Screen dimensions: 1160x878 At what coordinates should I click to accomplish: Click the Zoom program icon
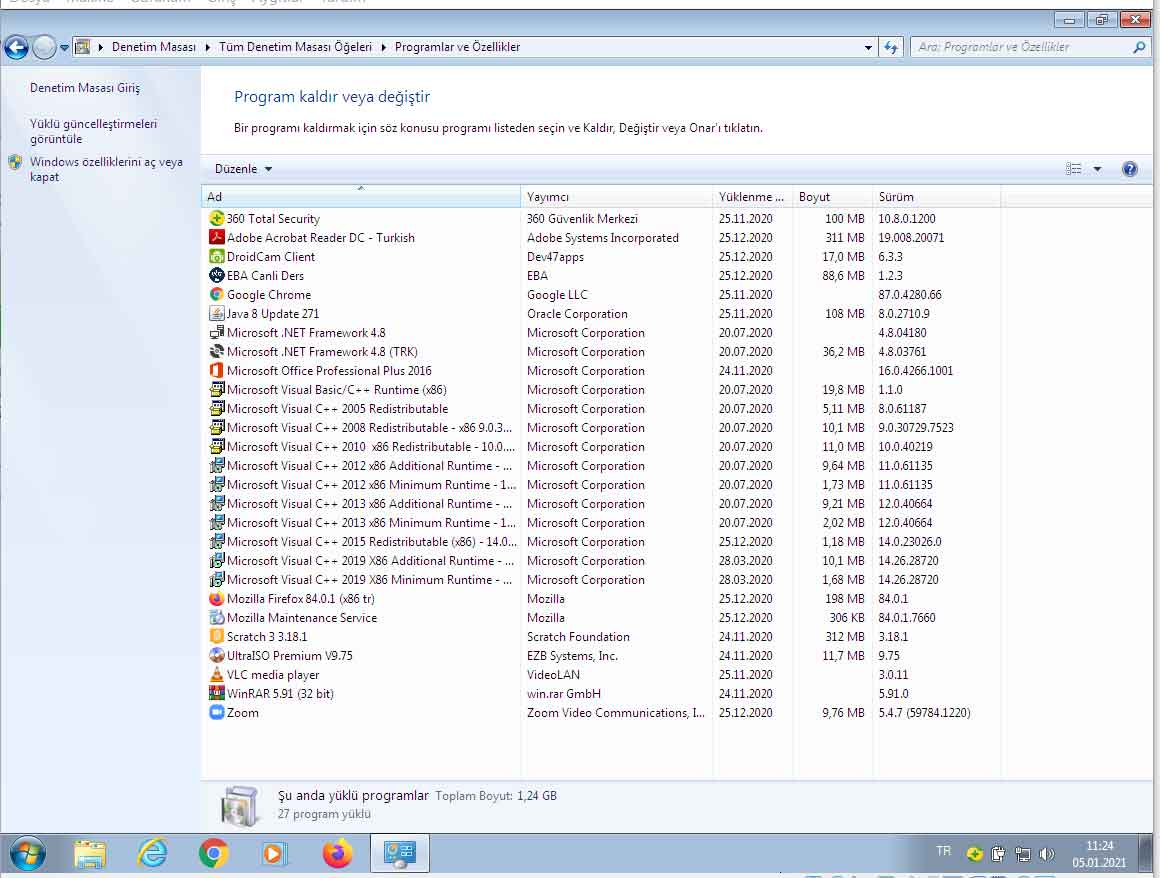point(217,712)
